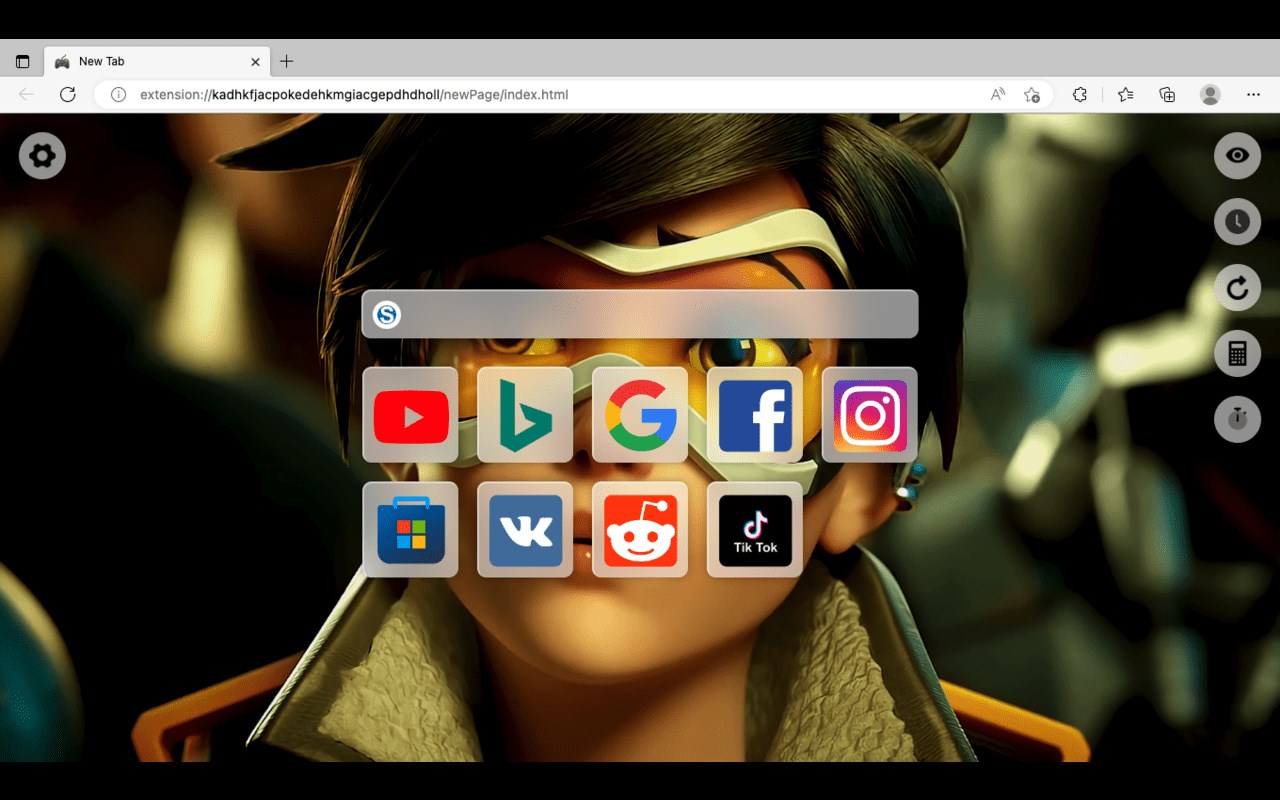This screenshot has height=800, width=1280.
Task: Open a new tab with plus button
Action: 287,61
